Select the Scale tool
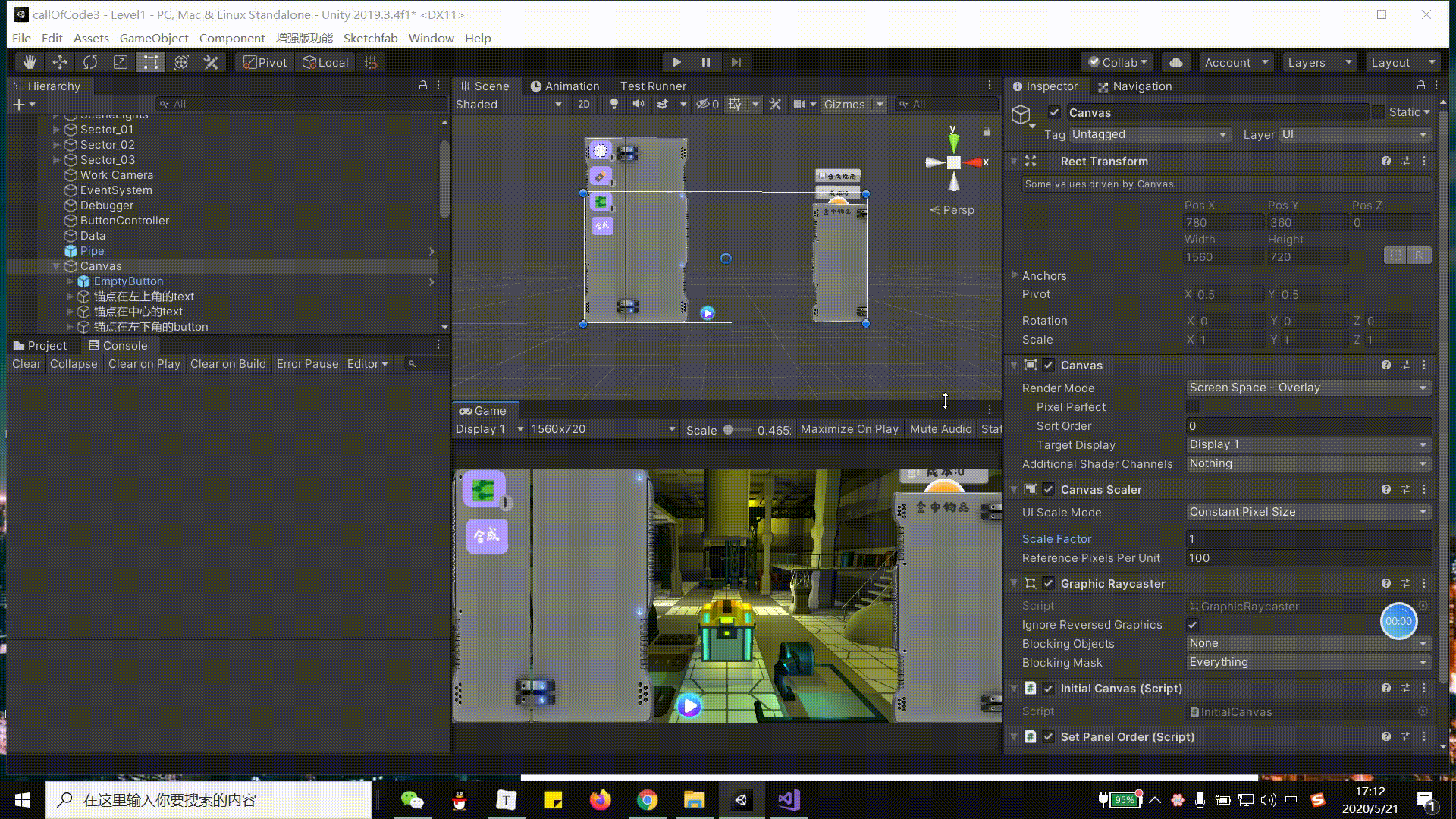 tap(120, 62)
